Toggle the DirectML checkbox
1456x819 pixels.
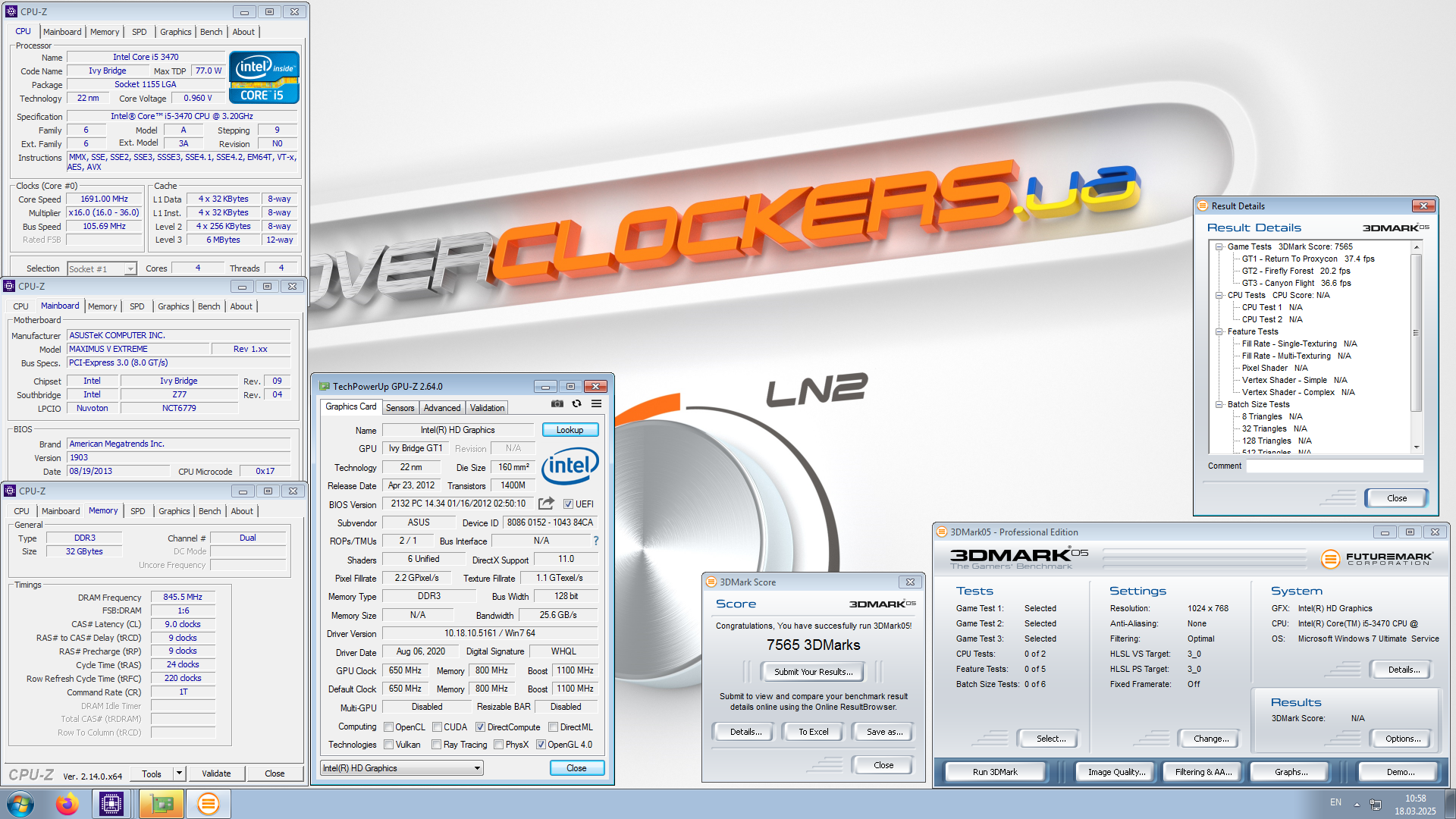point(554,727)
